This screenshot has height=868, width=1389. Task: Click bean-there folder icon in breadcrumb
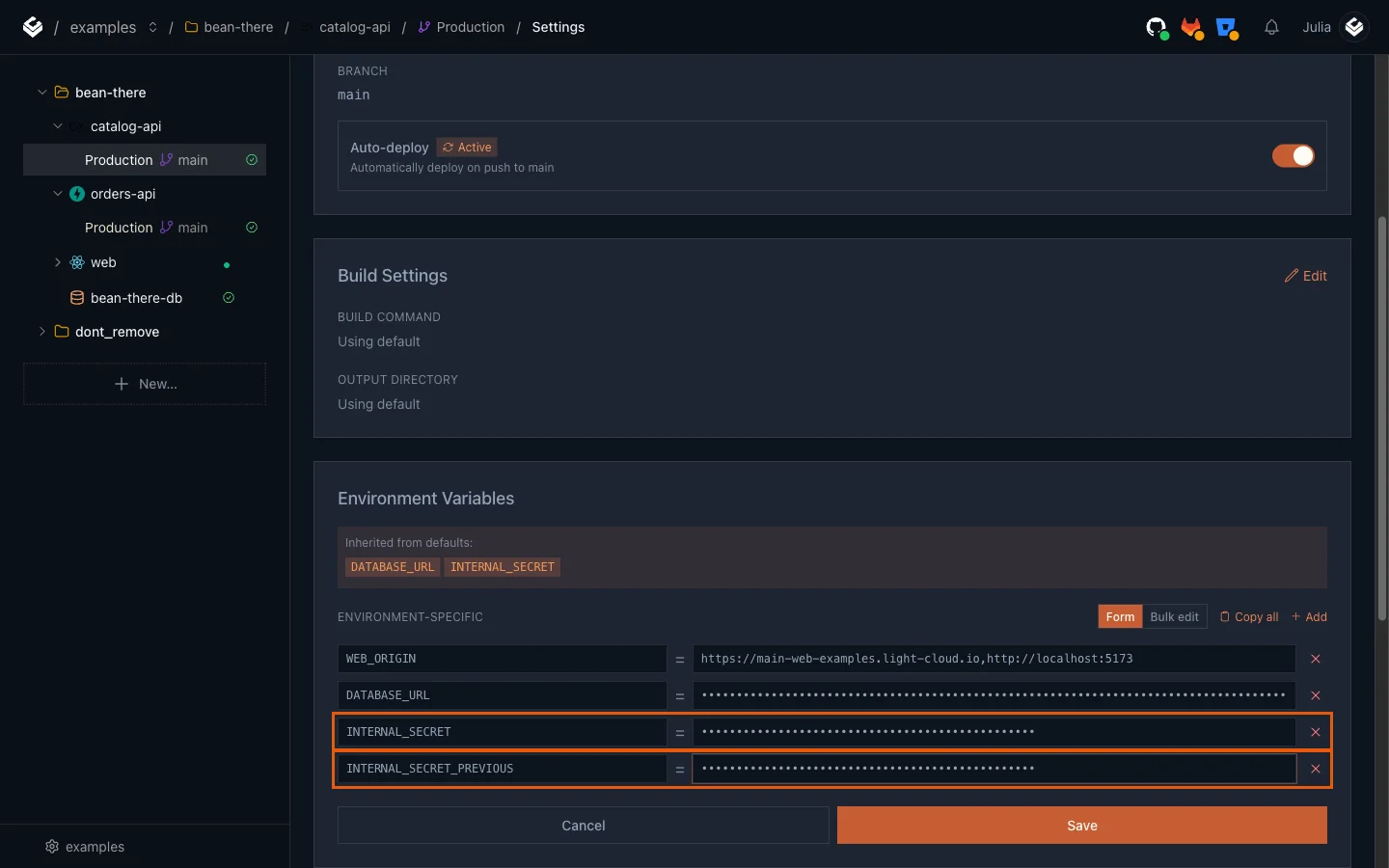point(191,27)
